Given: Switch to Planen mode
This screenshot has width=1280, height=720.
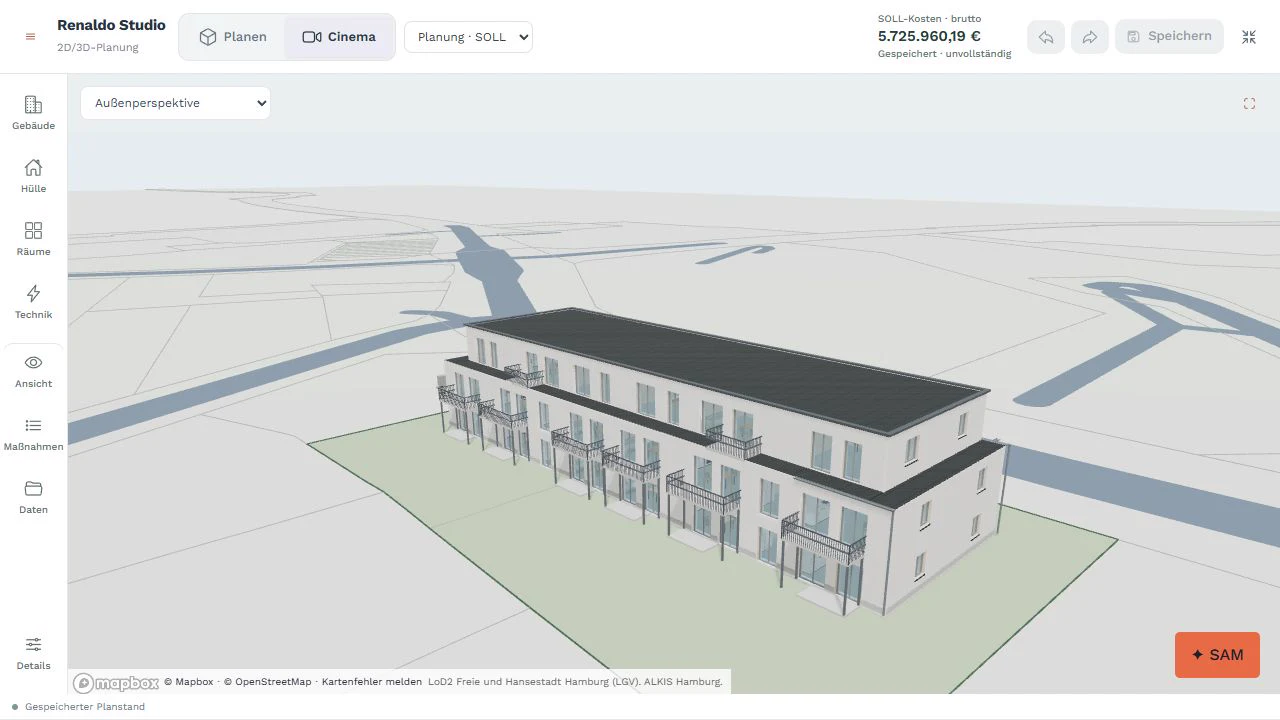Looking at the screenshot, I should pos(233,37).
